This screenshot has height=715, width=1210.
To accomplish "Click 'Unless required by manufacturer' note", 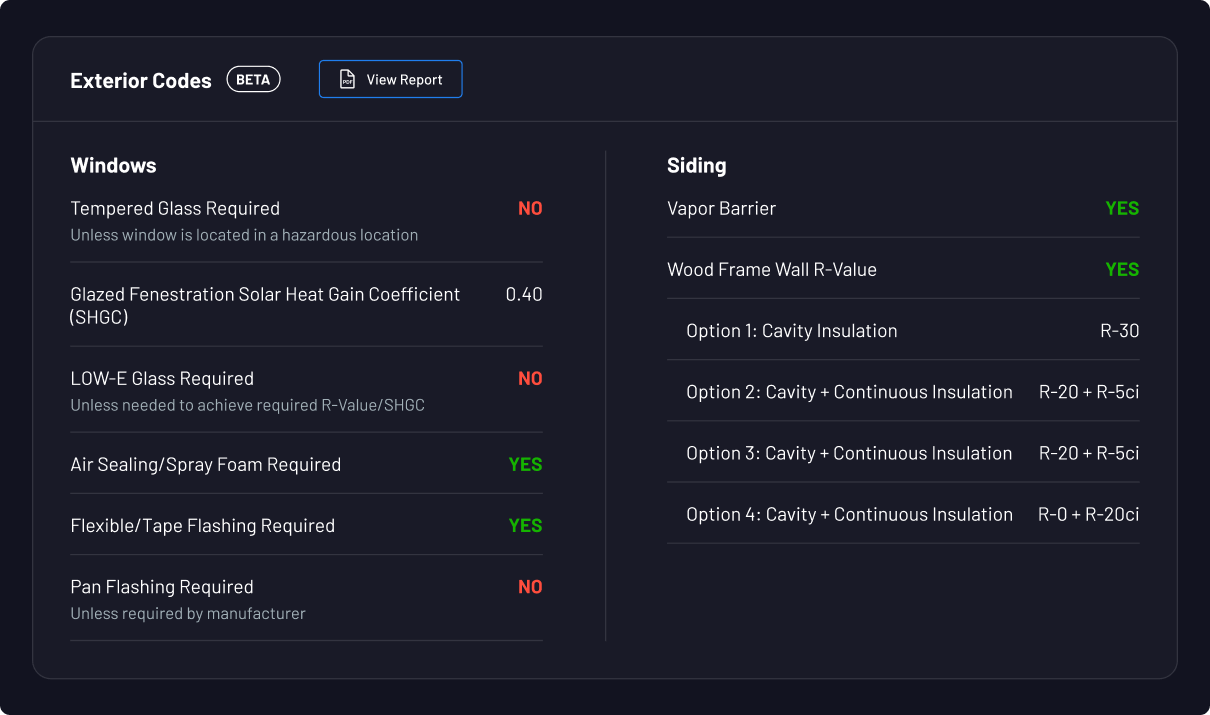I will click(x=188, y=613).
